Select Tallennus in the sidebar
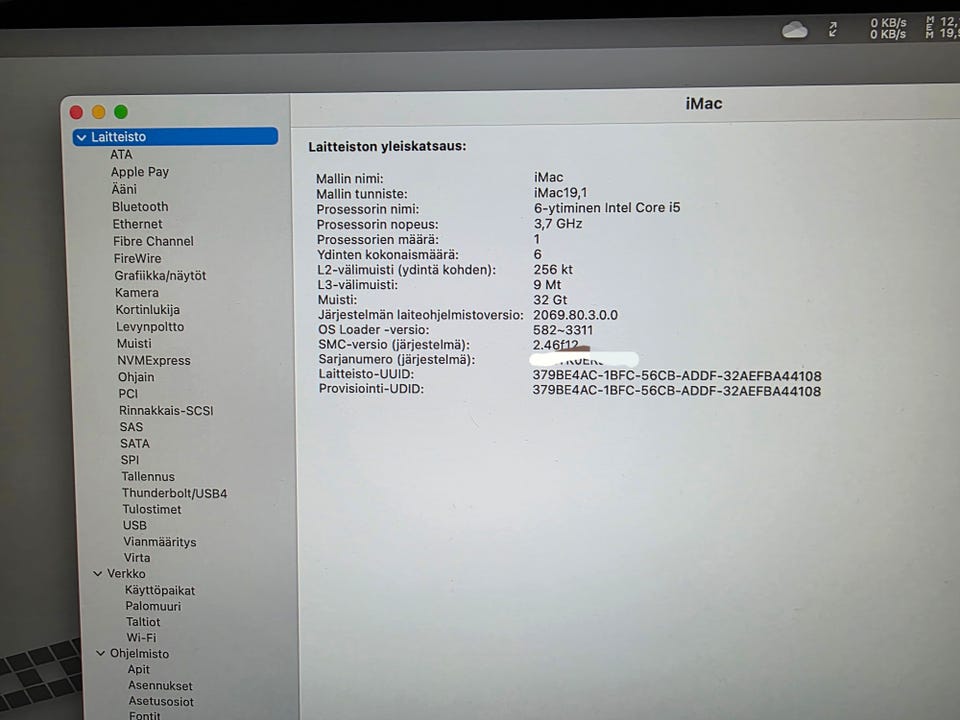This screenshot has height=720, width=960. [148, 476]
